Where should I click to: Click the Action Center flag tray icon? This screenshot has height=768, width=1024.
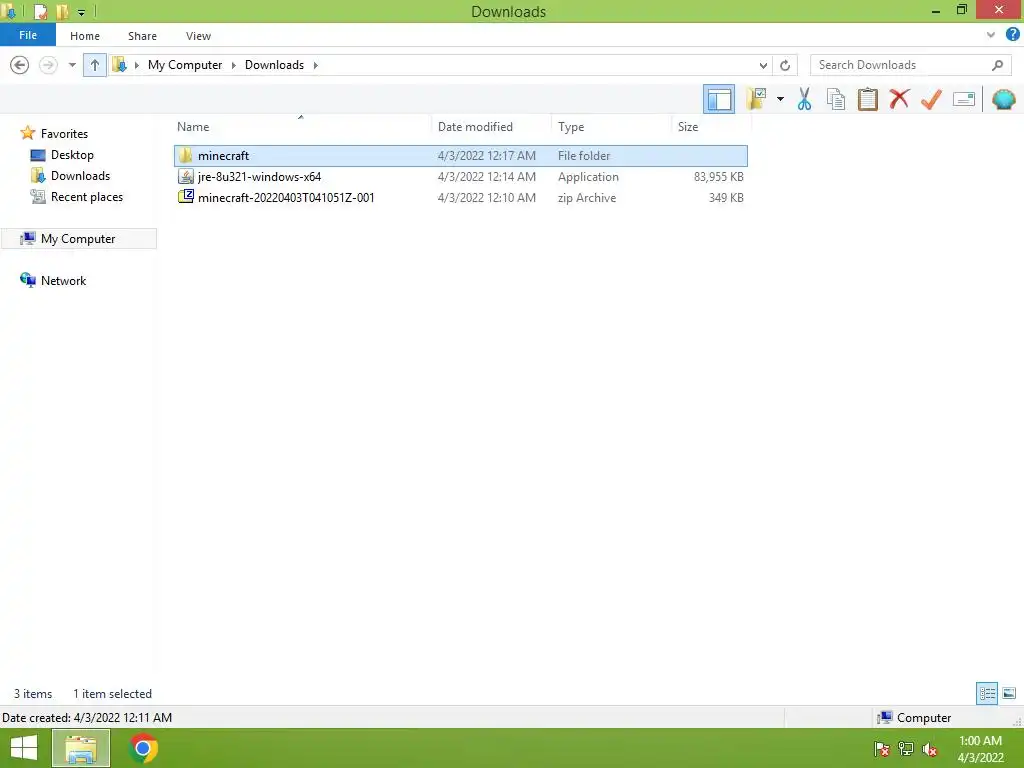[882, 749]
